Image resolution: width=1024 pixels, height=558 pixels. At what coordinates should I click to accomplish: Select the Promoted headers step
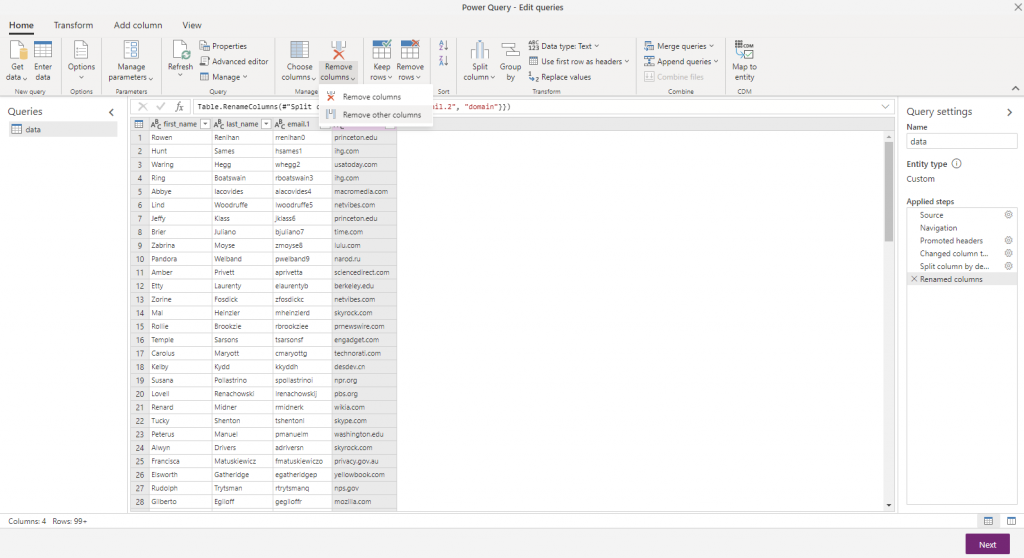[951, 240]
